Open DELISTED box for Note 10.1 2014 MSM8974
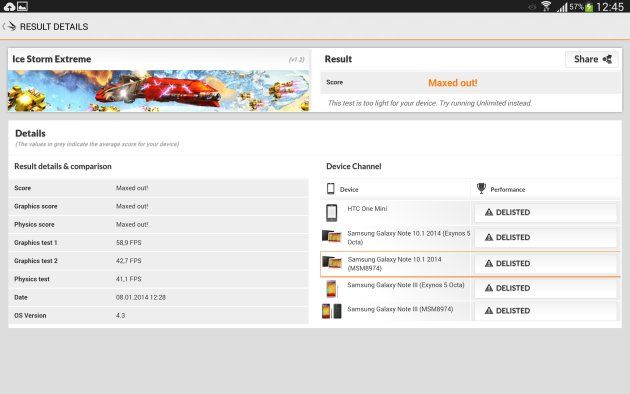 [545, 263]
